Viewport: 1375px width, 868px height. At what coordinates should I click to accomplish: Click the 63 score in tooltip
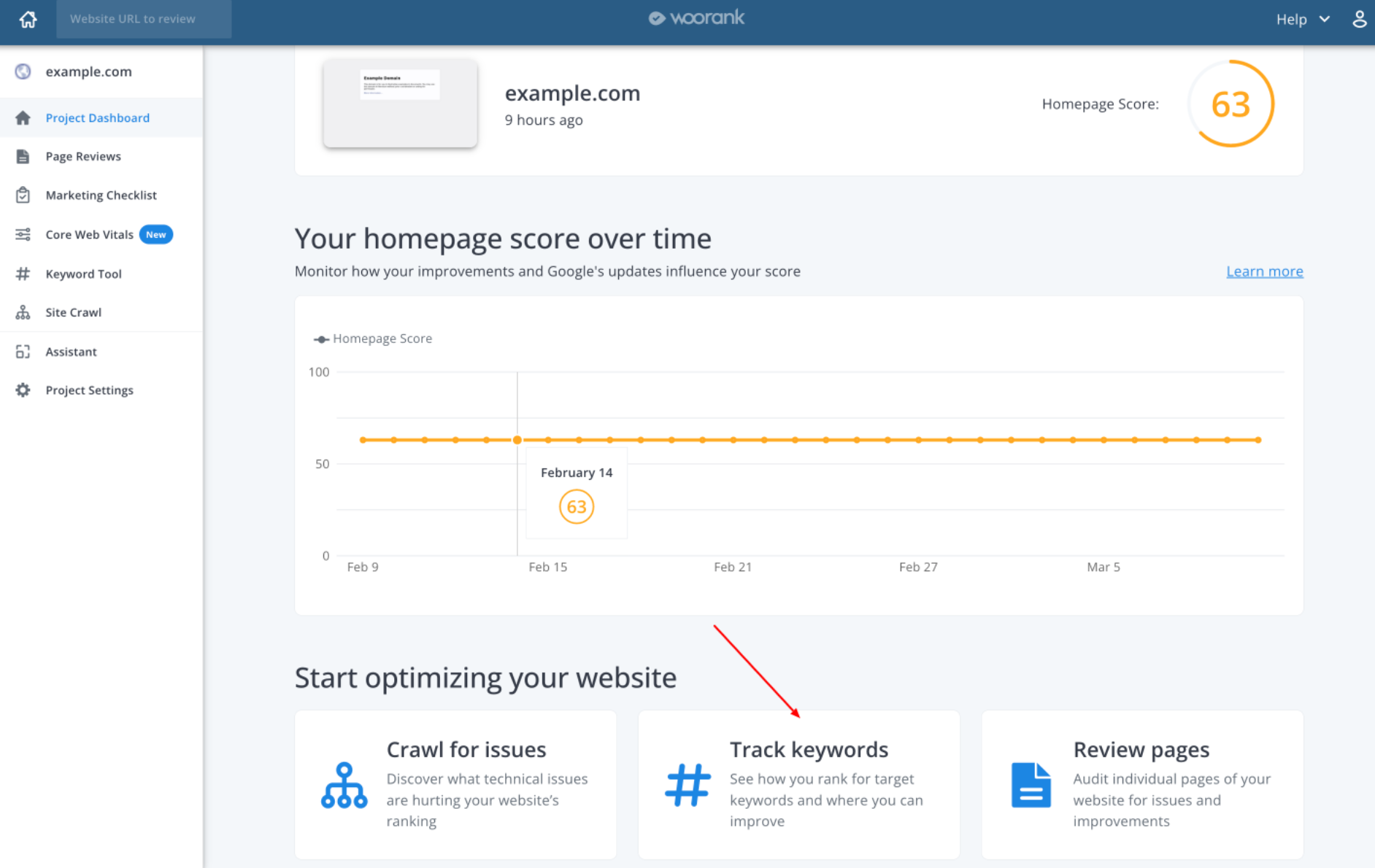tap(577, 507)
